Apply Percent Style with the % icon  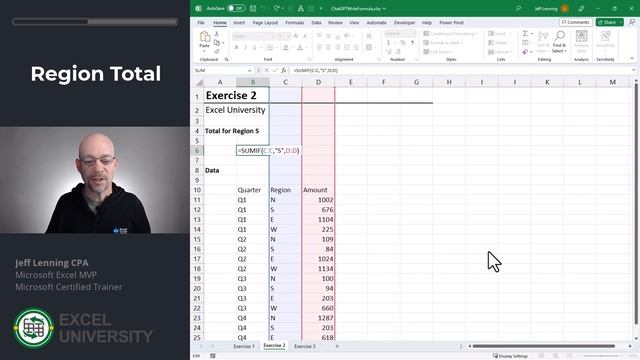point(402,42)
